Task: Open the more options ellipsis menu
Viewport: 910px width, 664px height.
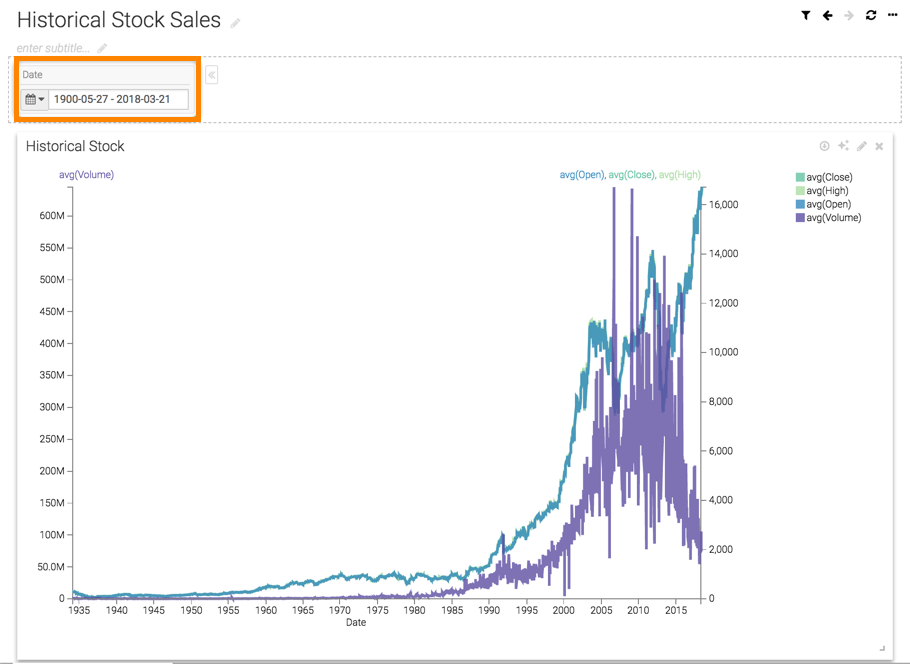Action: (893, 16)
